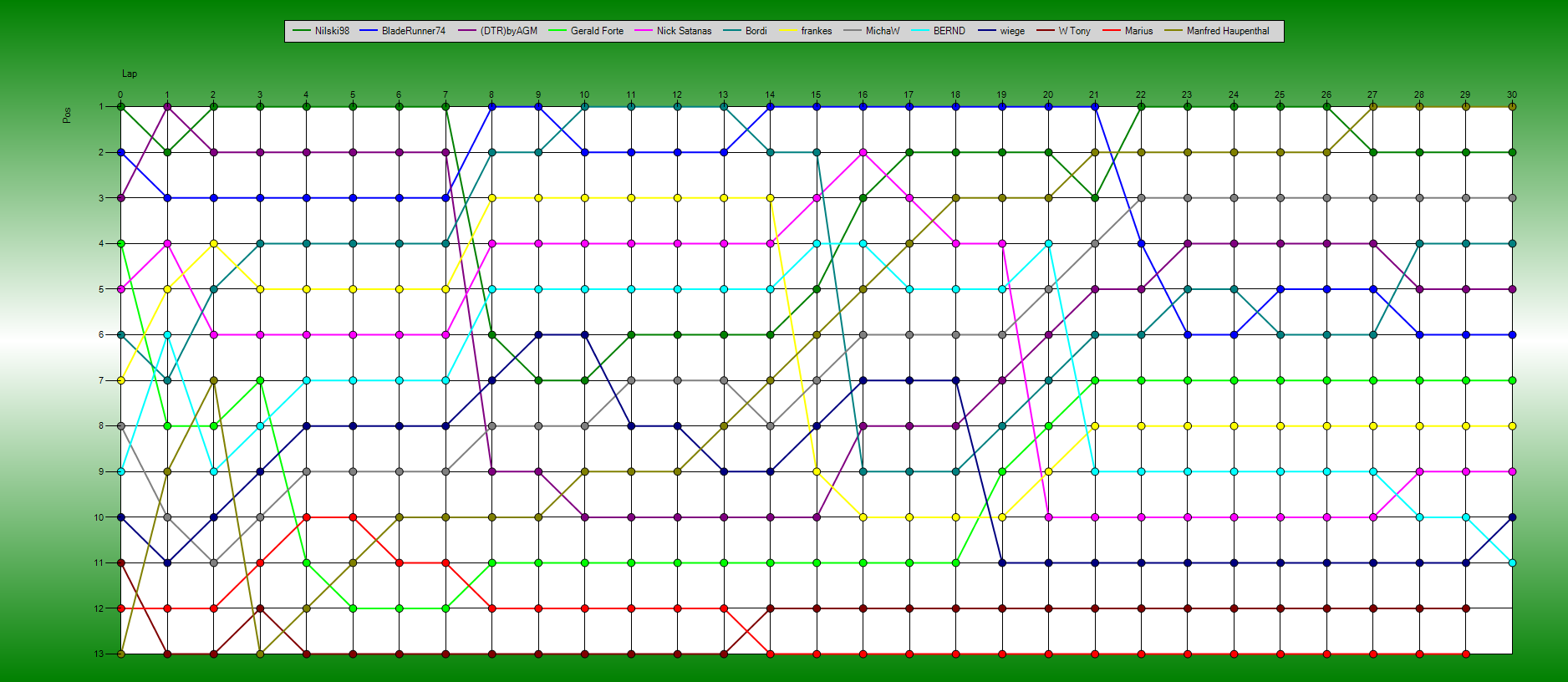Click wiege's navy marker at lap 30, position 10

pos(1512,517)
